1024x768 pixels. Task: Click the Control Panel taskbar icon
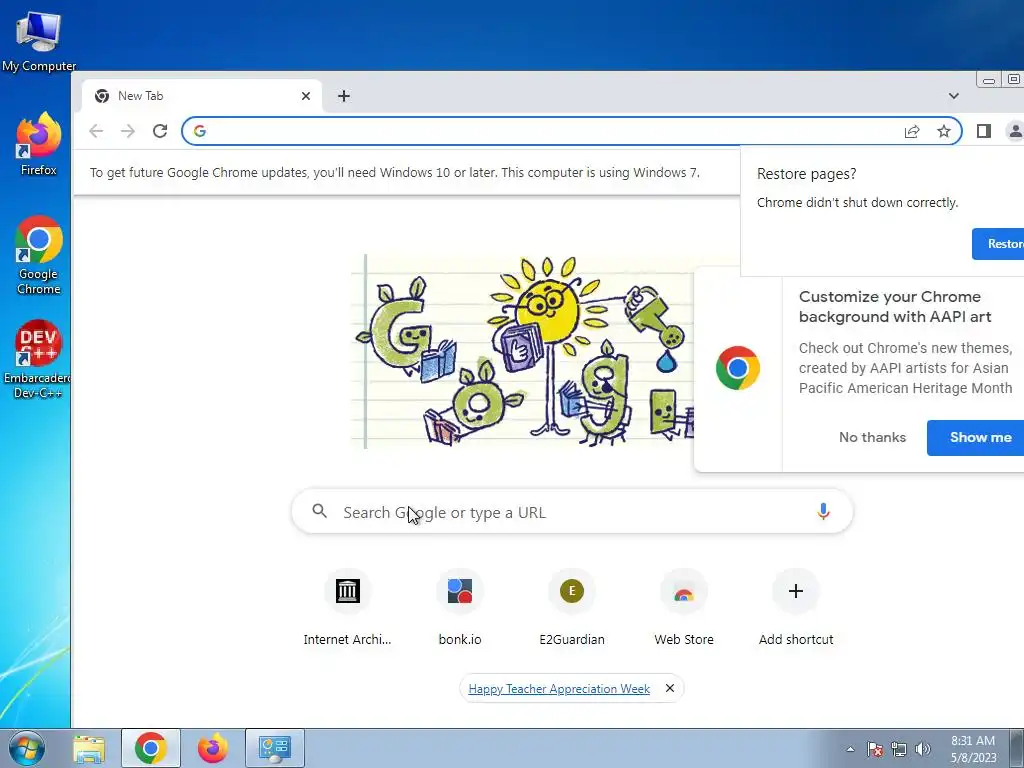(x=275, y=748)
